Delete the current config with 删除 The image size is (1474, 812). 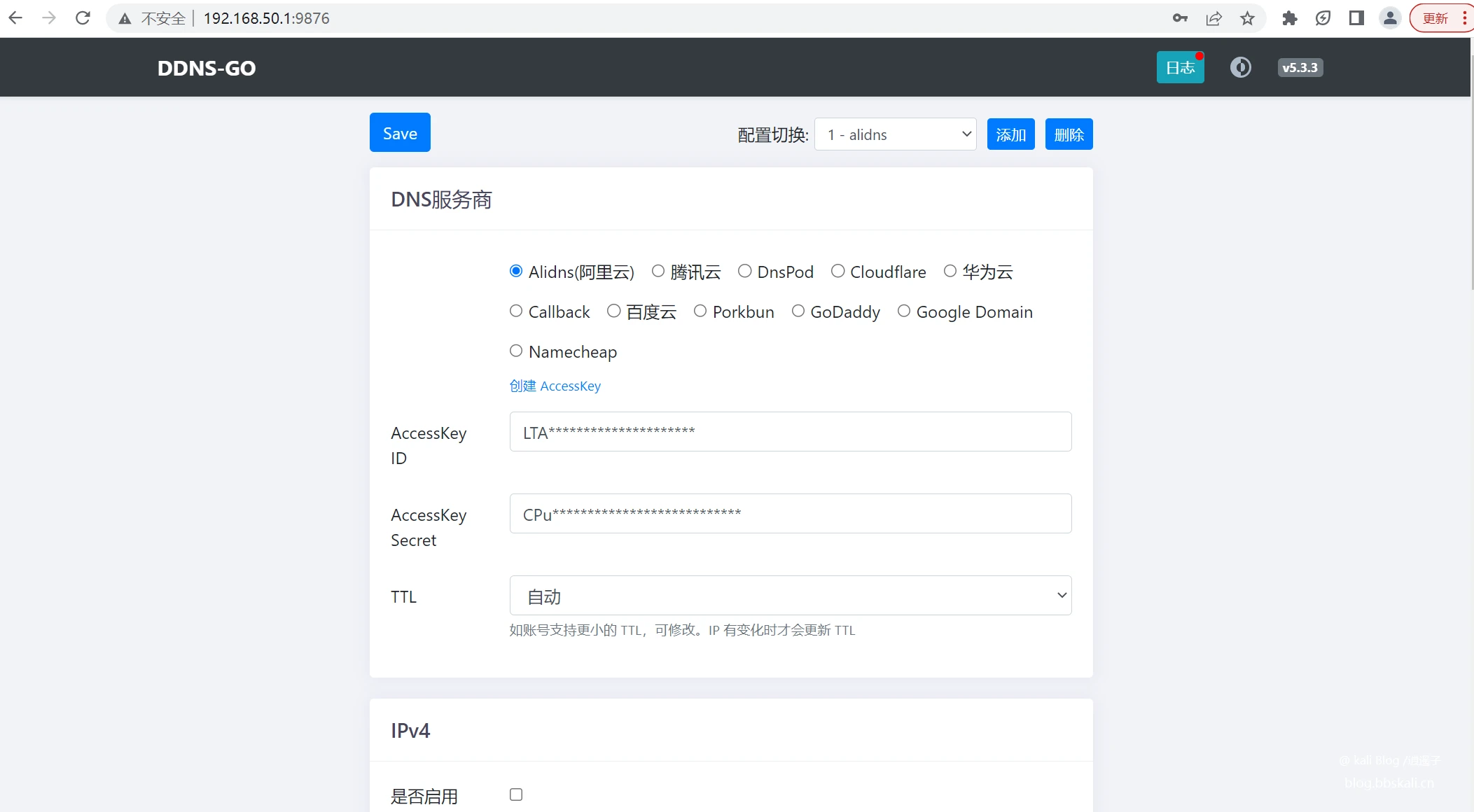pos(1069,134)
